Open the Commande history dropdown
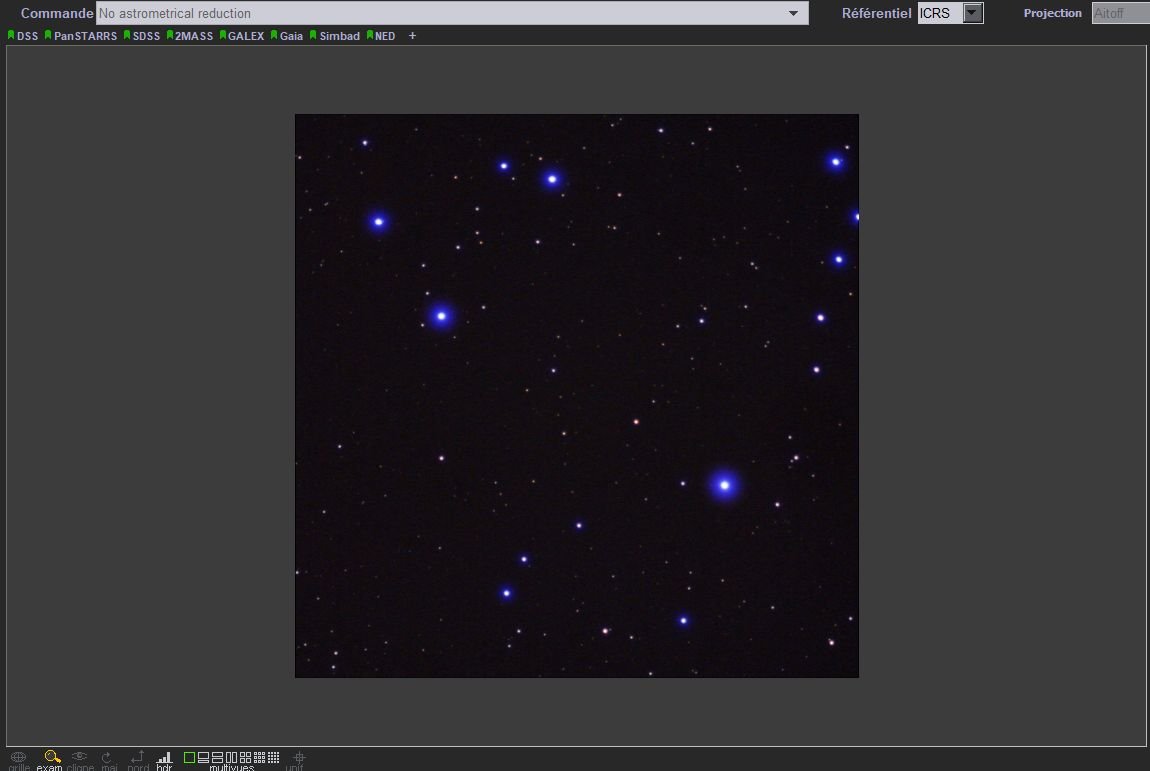 796,13
